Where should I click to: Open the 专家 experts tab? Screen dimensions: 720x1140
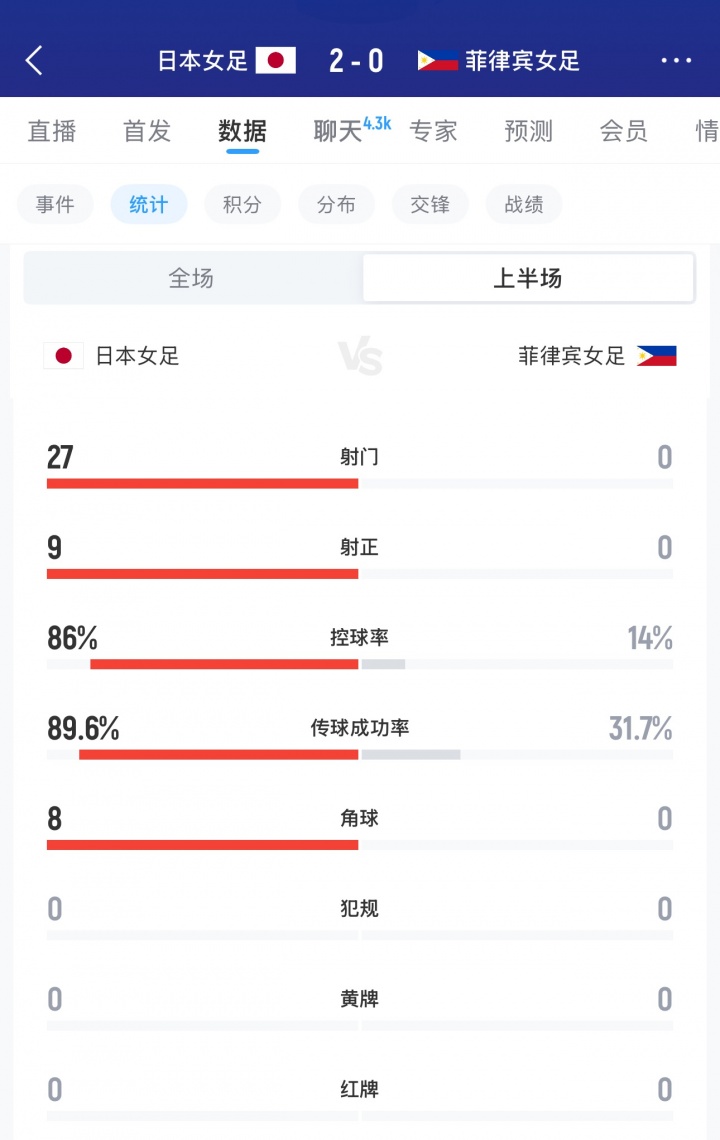click(x=433, y=131)
